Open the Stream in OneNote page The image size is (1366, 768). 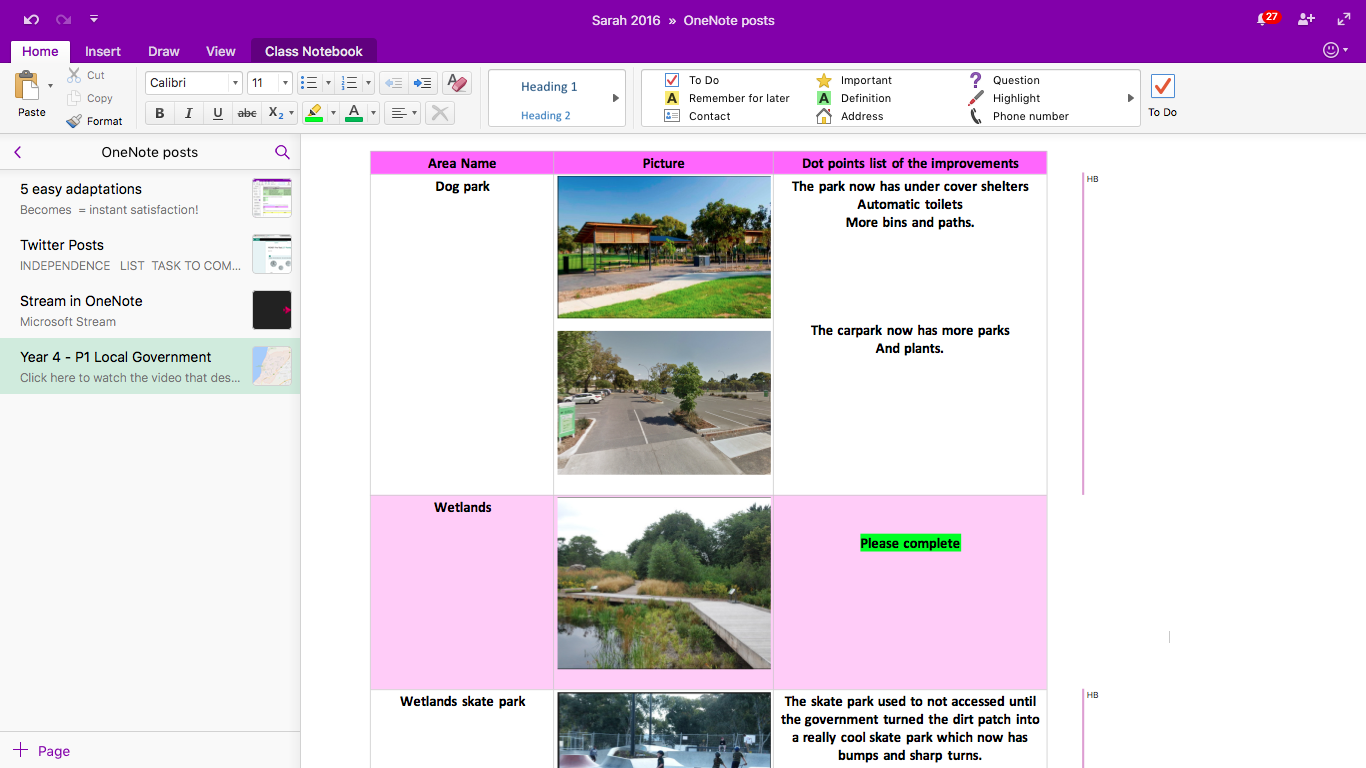[x=150, y=310]
